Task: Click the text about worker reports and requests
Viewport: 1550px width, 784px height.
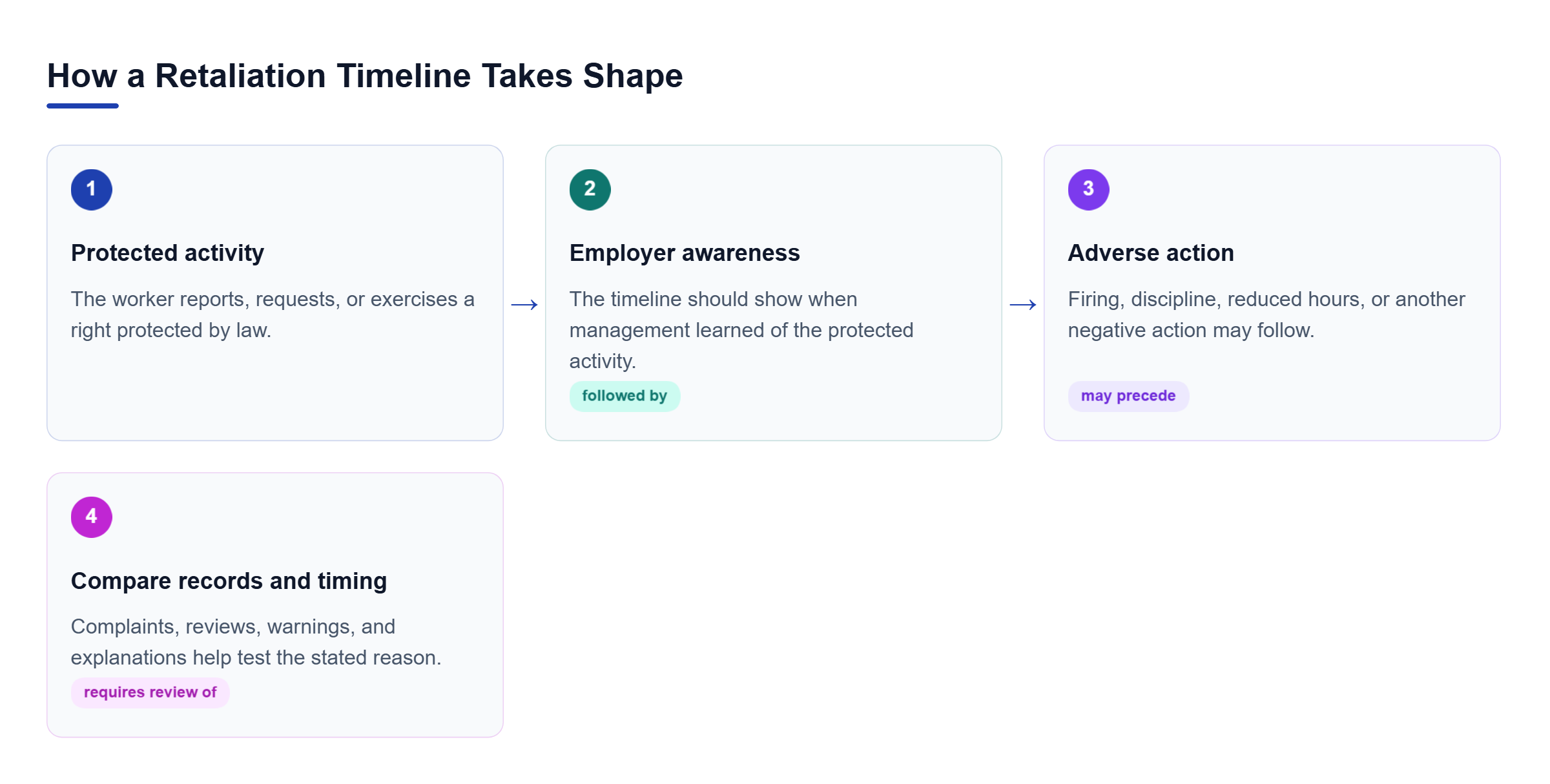Action: (x=273, y=315)
